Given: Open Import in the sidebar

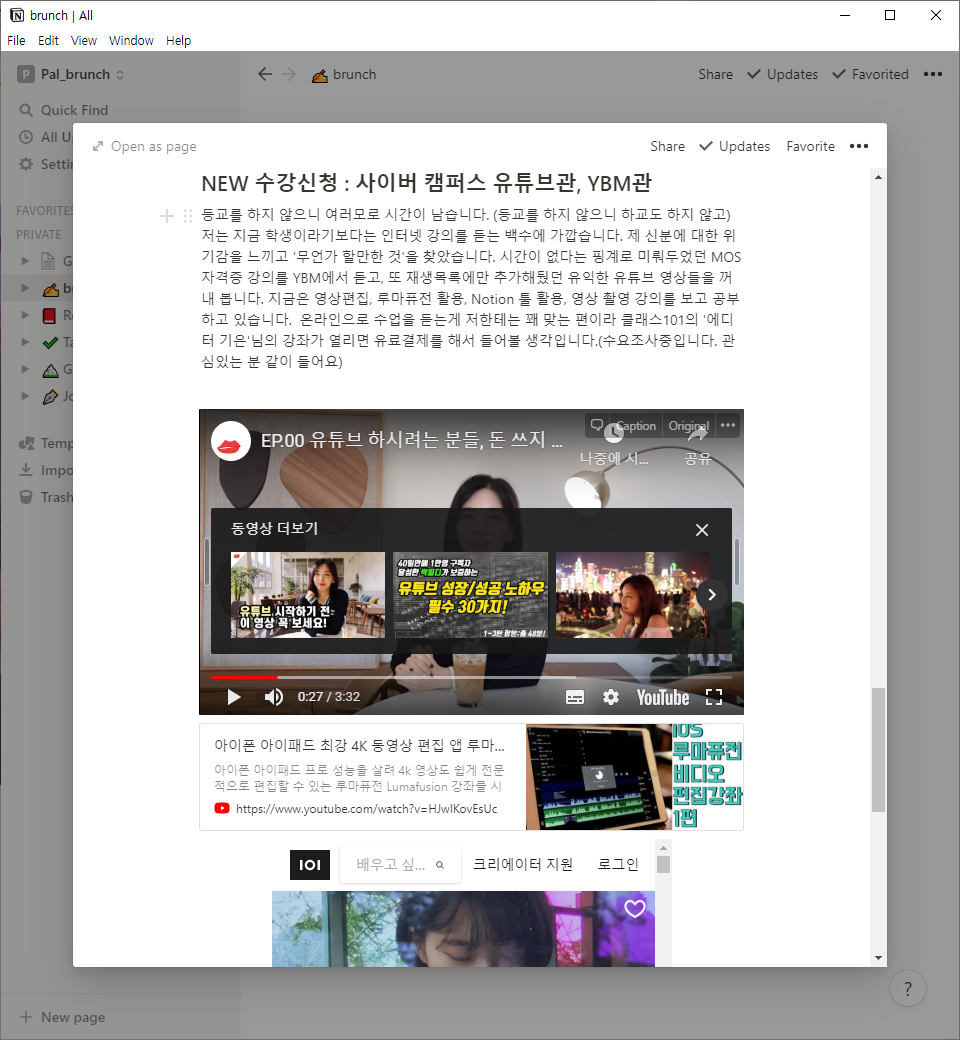Looking at the screenshot, I should pyautogui.click(x=45, y=470).
